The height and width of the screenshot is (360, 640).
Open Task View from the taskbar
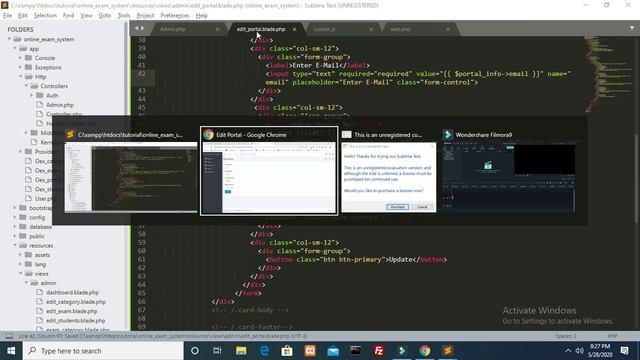point(217,351)
